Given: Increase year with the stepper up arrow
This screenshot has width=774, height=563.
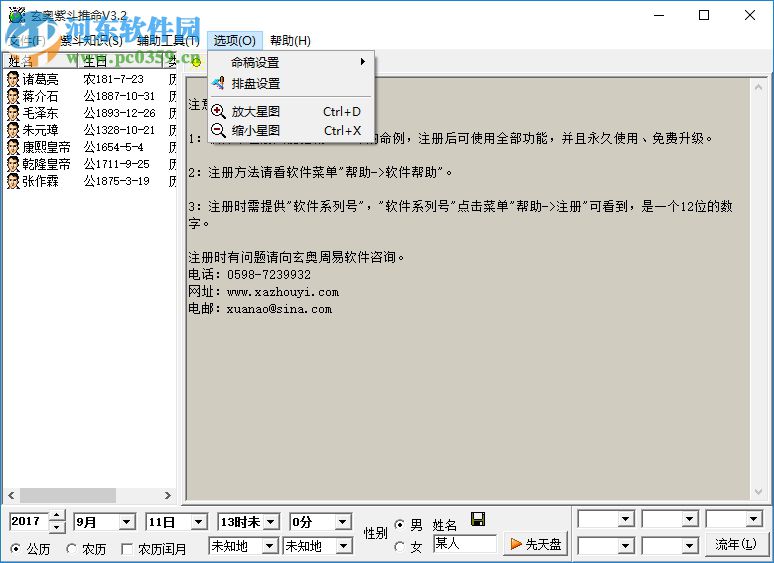Looking at the screenshot, I should (x=57, y=516).
